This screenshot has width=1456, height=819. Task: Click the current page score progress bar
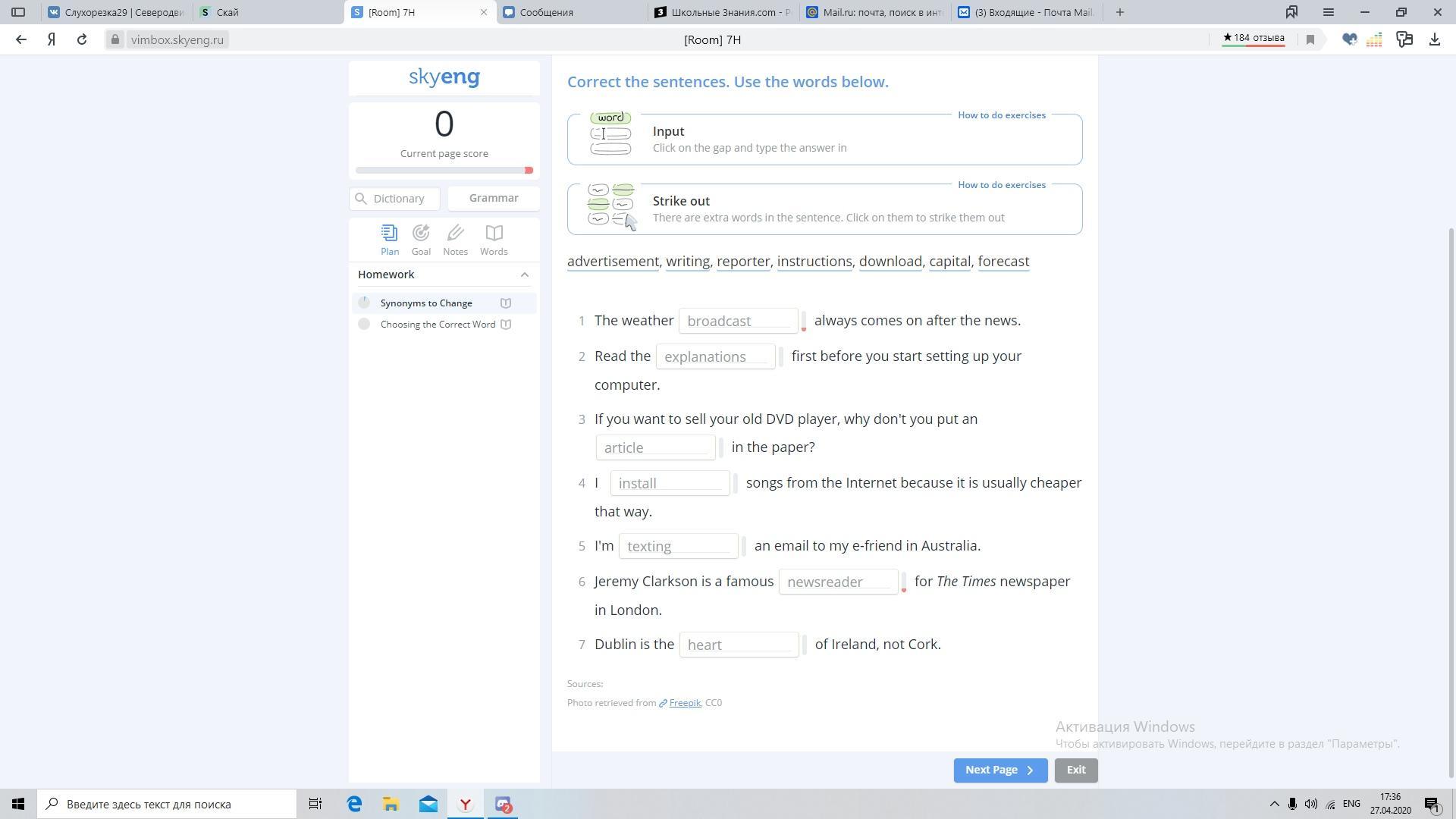[x=444, y=170]
